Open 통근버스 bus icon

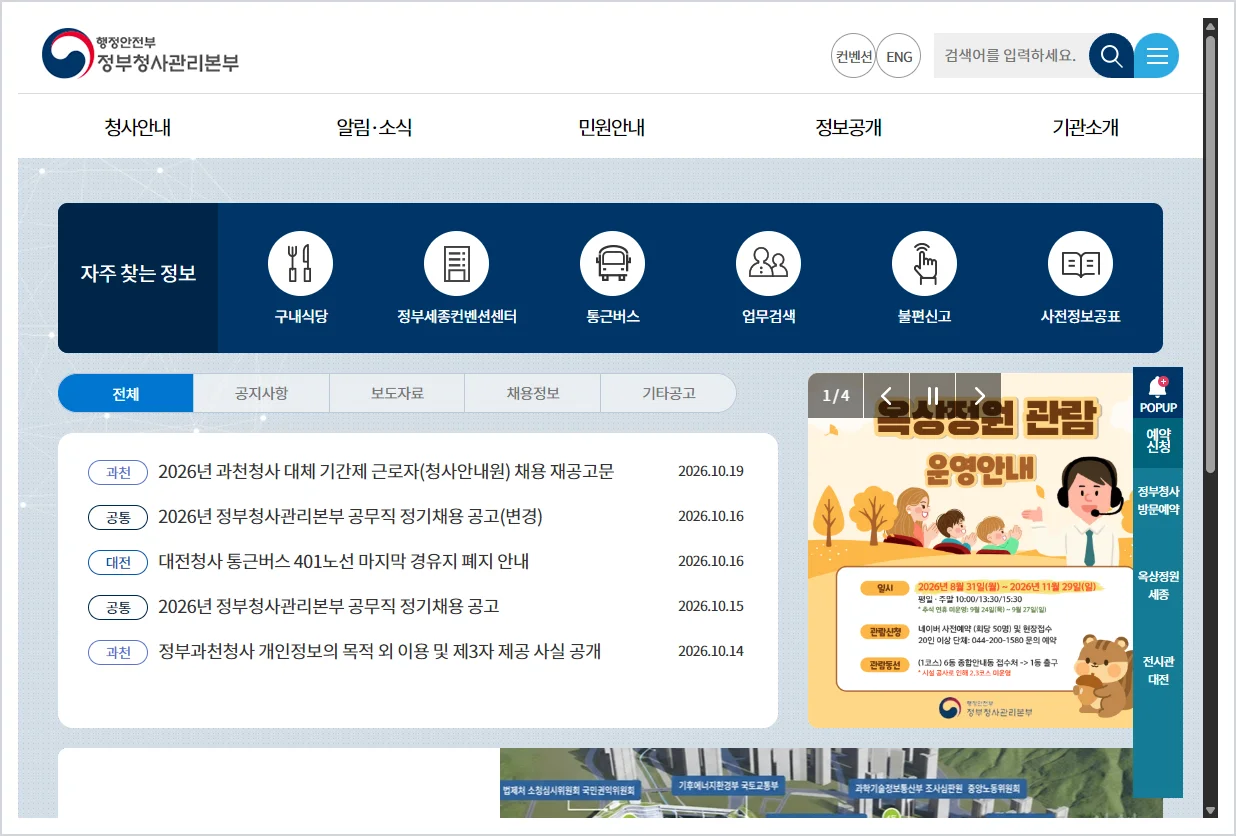(612, 264)
